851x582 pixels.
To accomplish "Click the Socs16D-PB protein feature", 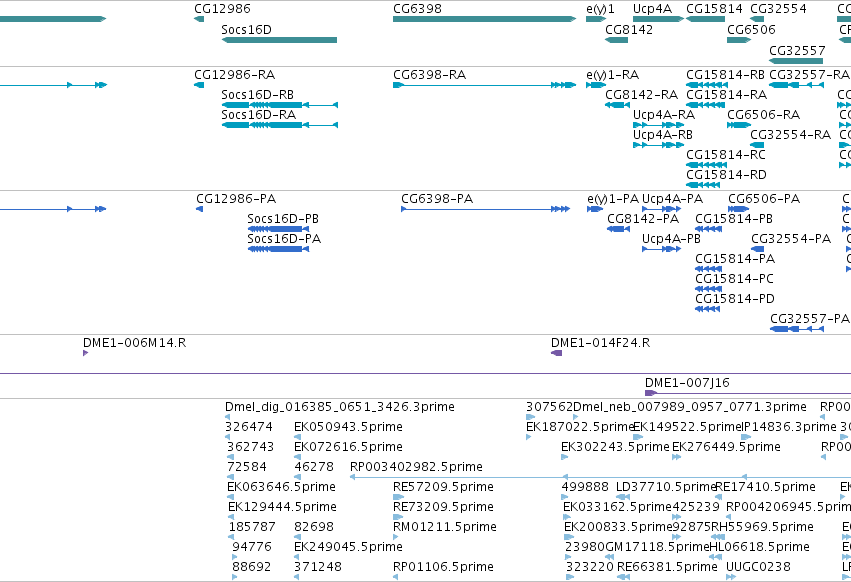I will (x=278, y=229).
